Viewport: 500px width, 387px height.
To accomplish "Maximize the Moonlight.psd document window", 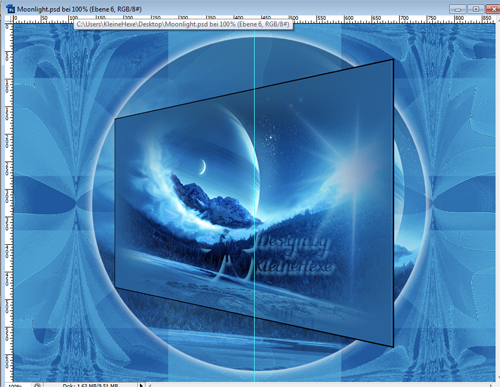I will (476, 9).
